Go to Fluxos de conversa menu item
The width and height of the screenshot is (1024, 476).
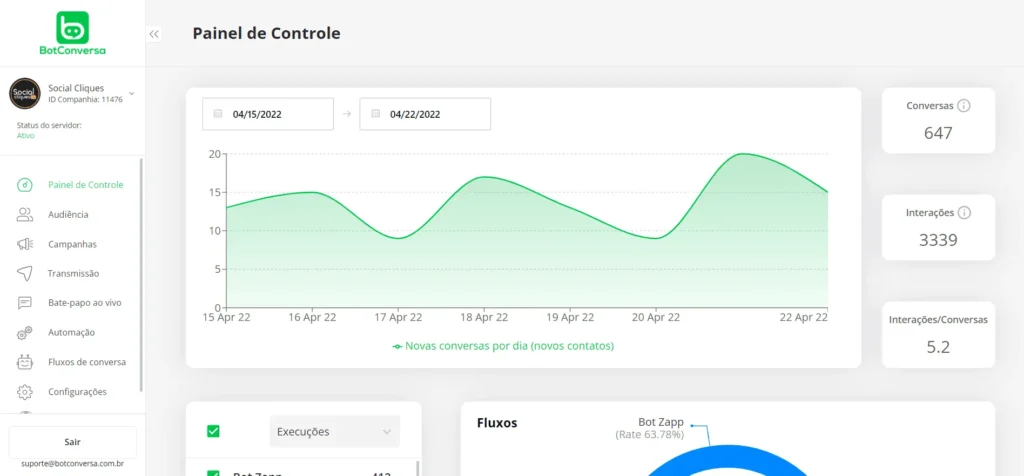[x=86, y=362]
